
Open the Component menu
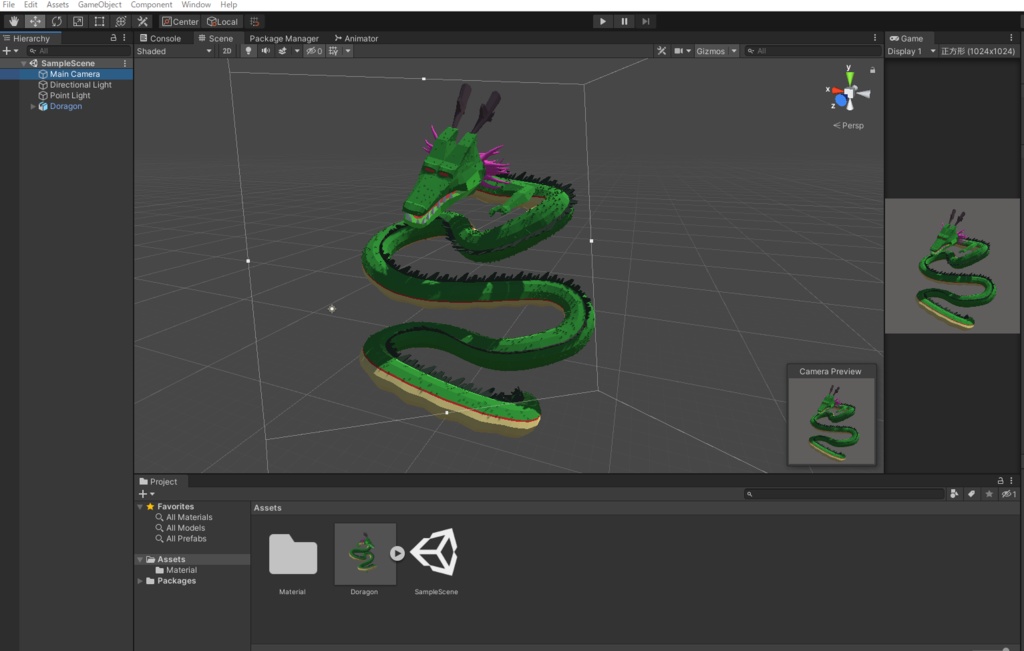pyautogui.click(x=151, y=5)
